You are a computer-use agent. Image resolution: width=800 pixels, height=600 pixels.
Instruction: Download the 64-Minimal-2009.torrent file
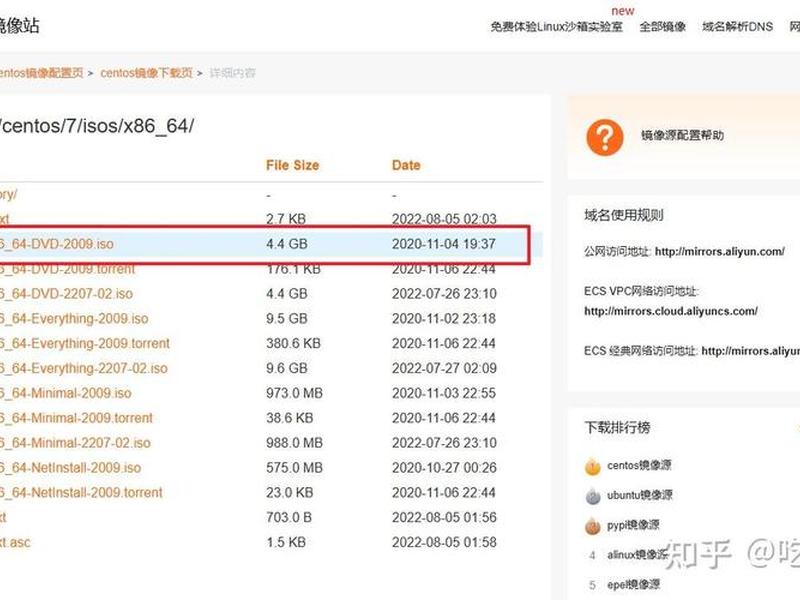pyautogui.click(x=77, y=418)
